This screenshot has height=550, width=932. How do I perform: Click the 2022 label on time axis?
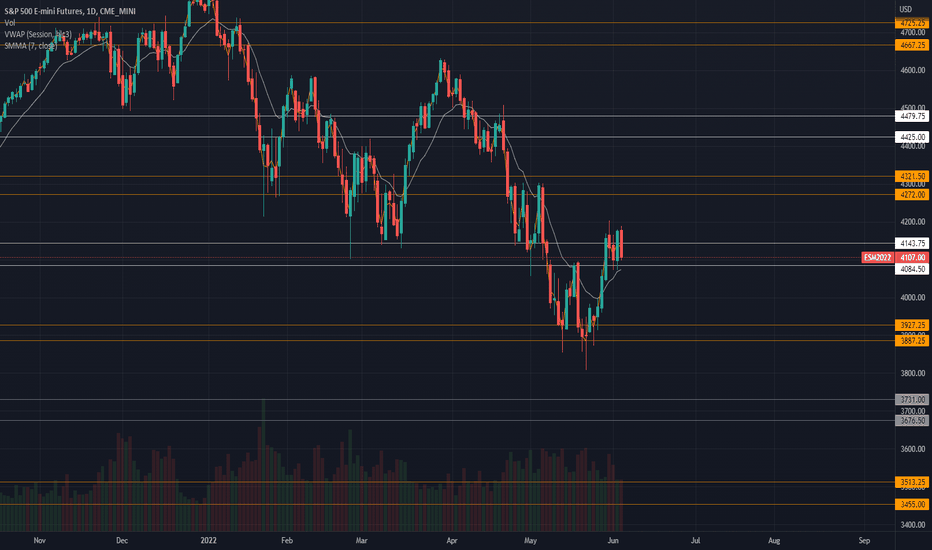coord(209,540)
